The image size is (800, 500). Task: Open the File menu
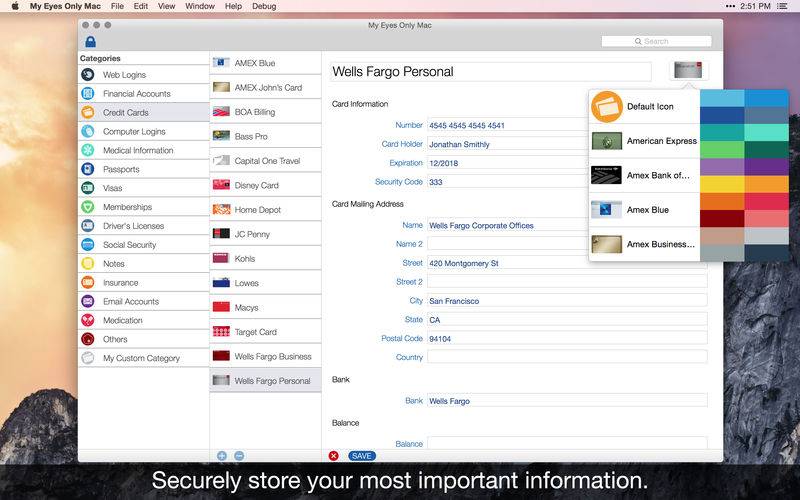click(117, 6)
